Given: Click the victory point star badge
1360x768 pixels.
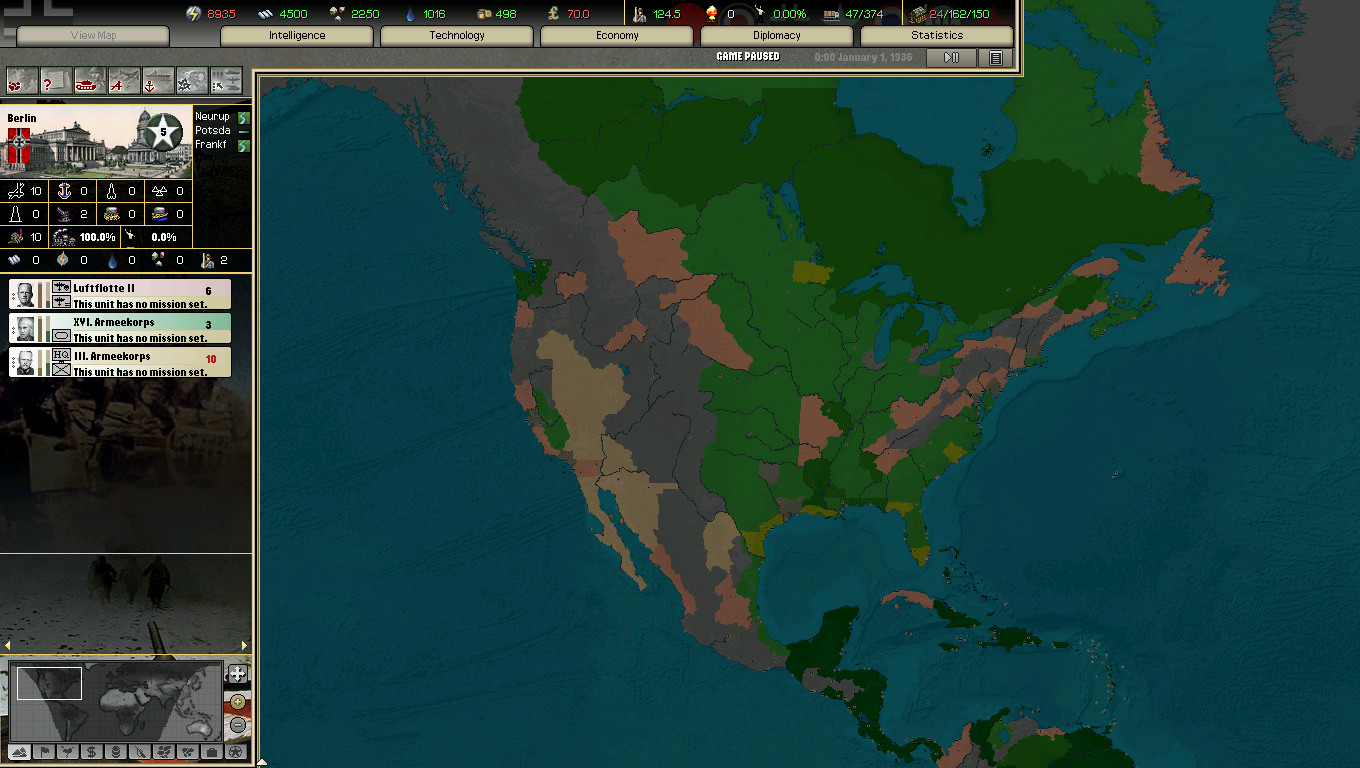Looking at the screenshot, I should [163, 131].
